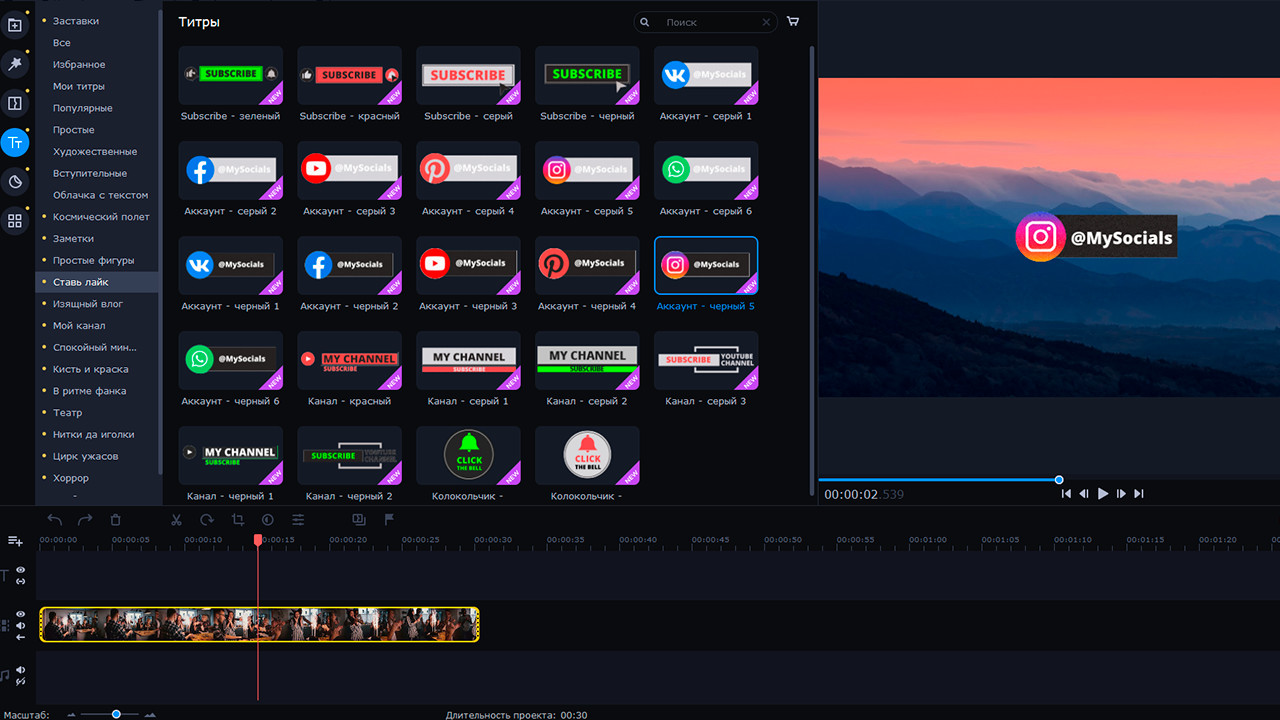The width and height of the screenshot is (1280, 720).
Task: Select 'Популярные' titles category
Action: (83, 108)
